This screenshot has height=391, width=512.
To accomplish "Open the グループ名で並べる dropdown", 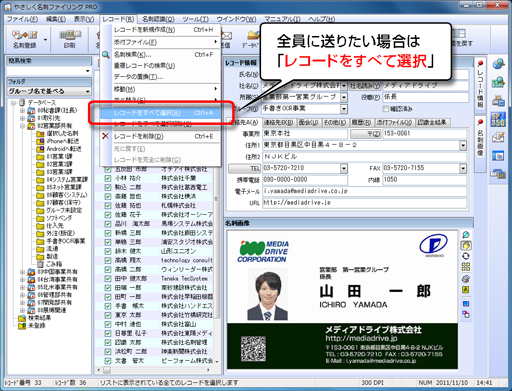I will pos(88,91).
